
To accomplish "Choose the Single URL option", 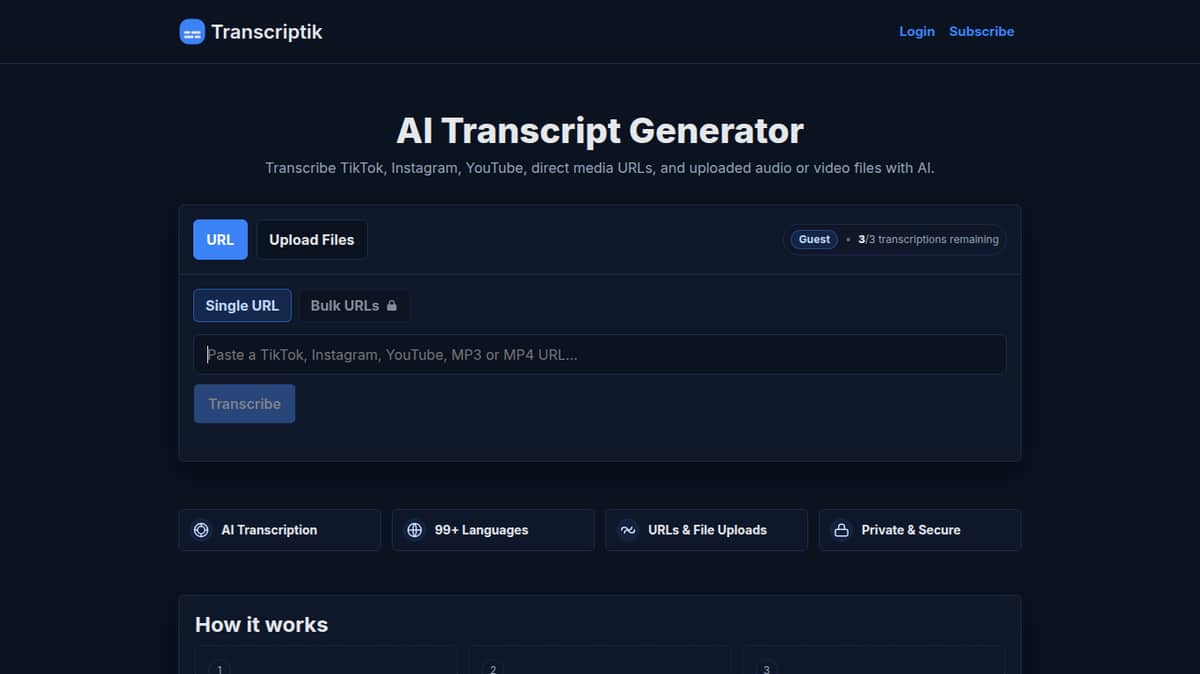I will tap(242, 306).
